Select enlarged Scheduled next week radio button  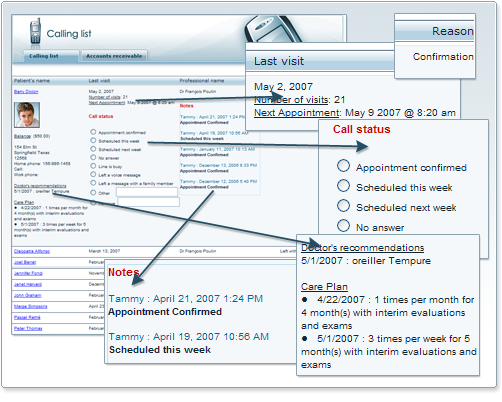click(x=343, y=206)
